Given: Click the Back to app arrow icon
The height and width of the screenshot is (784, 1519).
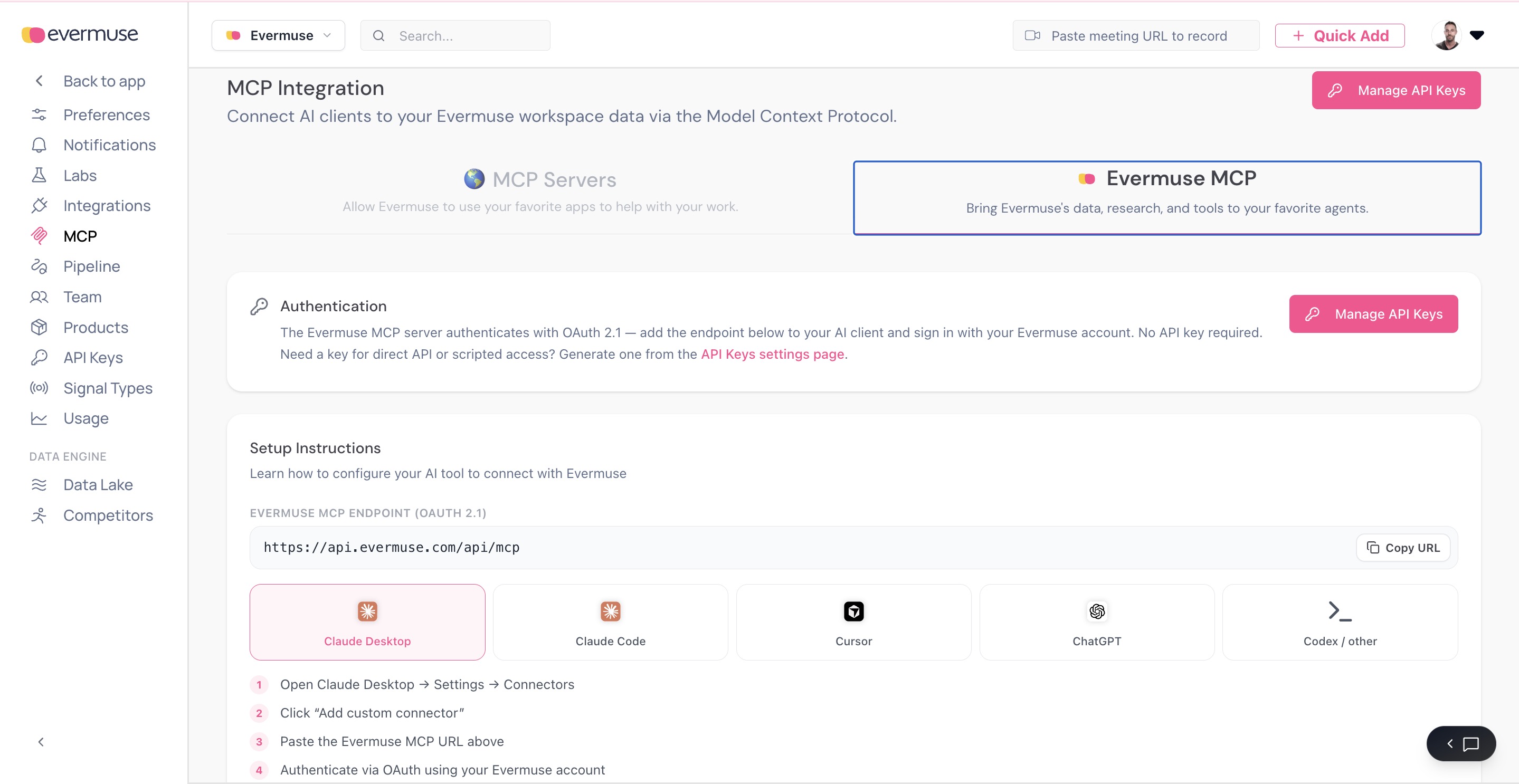Looking at the screenshot, I should 40,81.
